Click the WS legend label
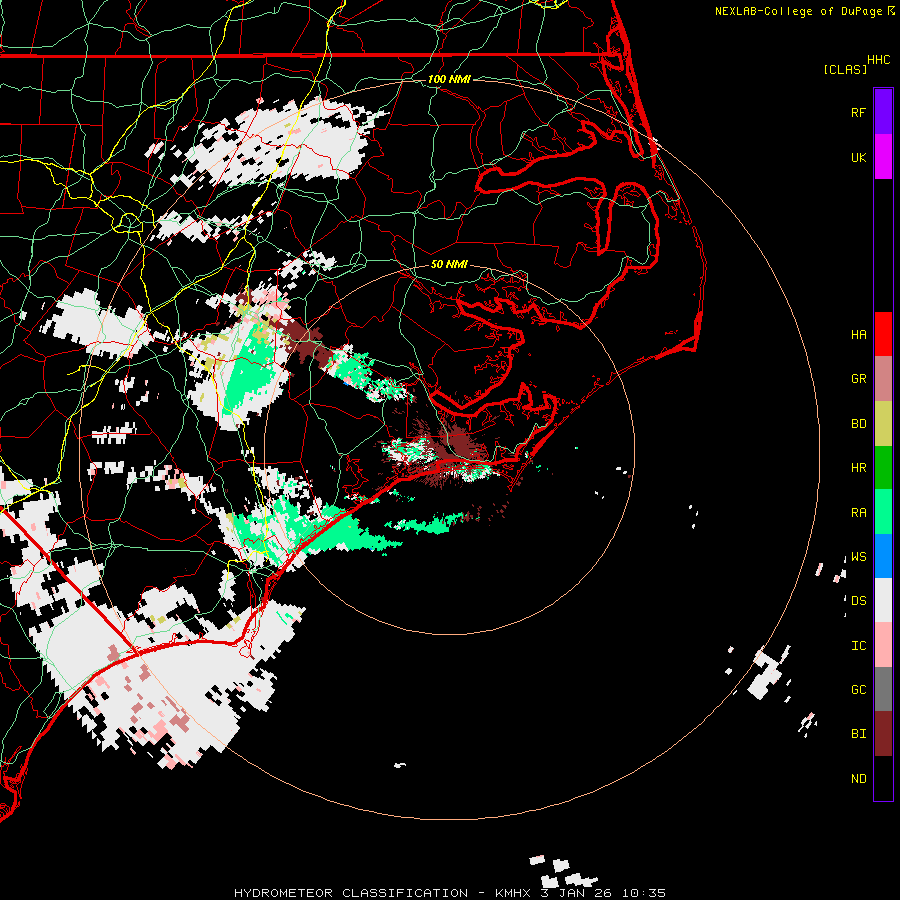 click(x=858, y=557)
